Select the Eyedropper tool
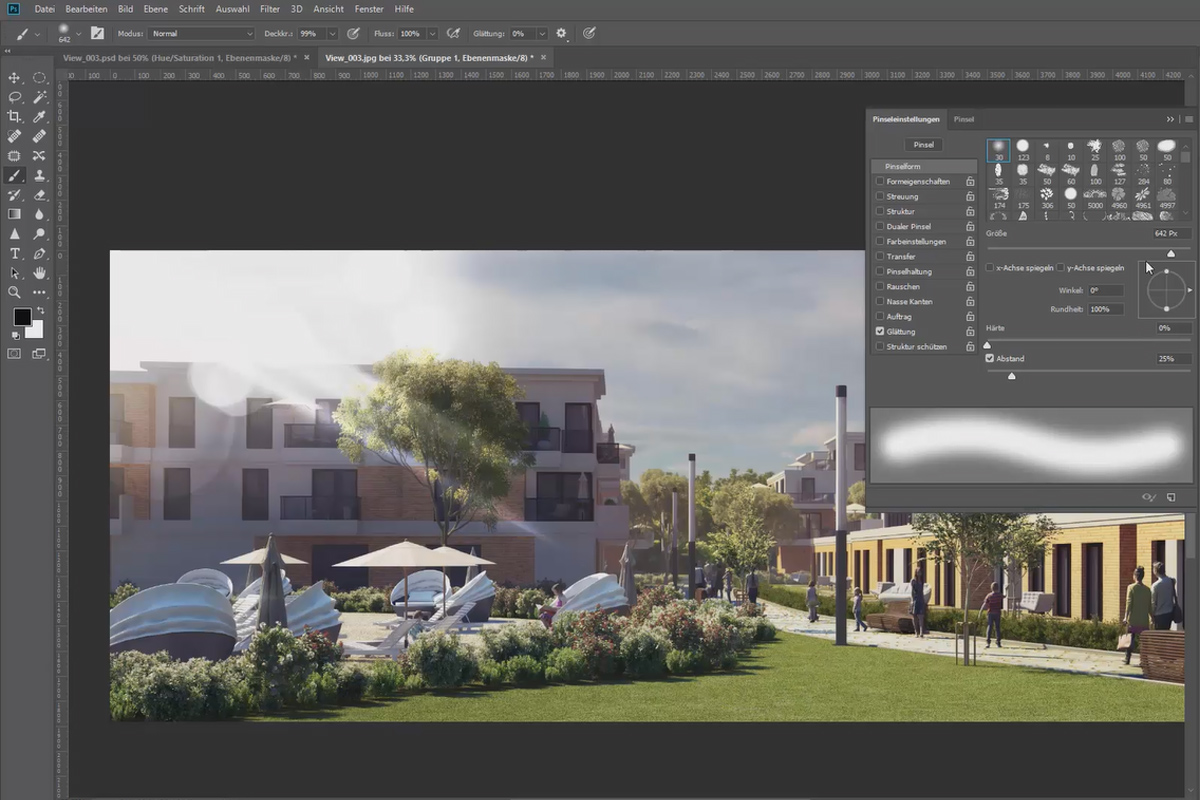This screenshot has width=1200, height=800. pyautogui.click(x=39, y=117)
